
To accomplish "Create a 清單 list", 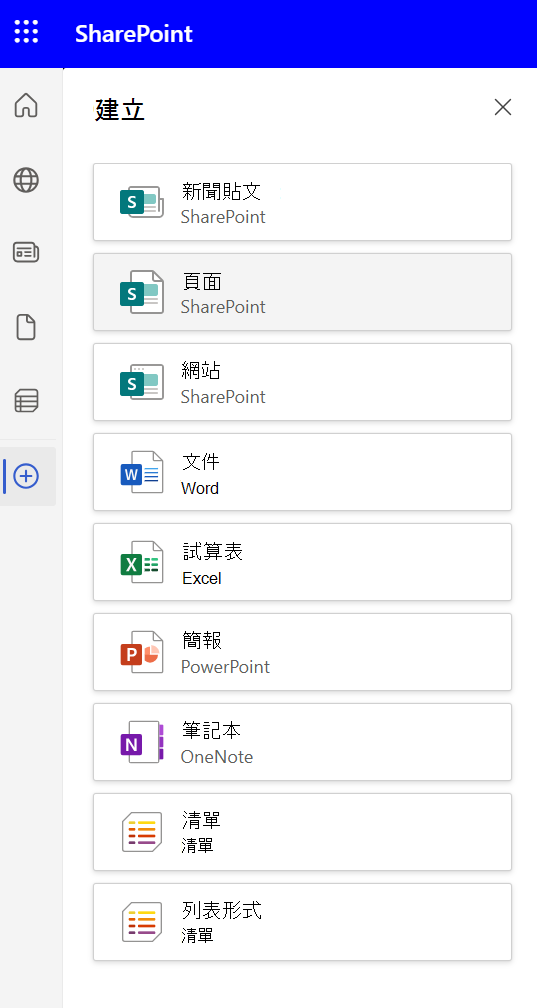I will pyautogui.click(x=302, y=832).
